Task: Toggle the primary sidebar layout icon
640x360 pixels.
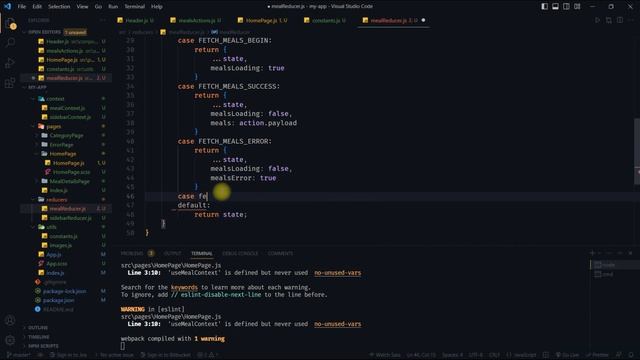Action: [544, 7]
